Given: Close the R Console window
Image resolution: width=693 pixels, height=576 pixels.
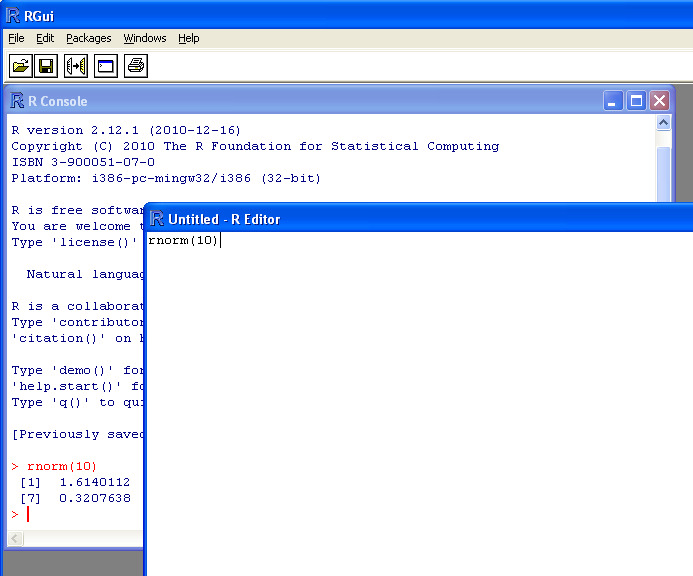Looking at the screenshot, I should click(x=659, y=101).
